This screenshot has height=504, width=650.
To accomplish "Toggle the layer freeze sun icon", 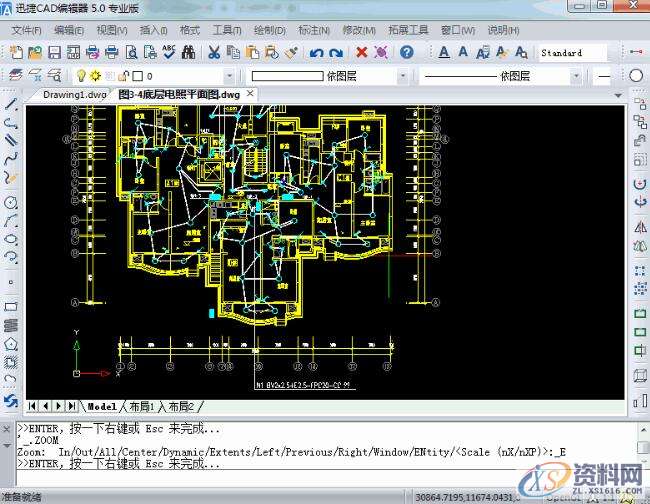I will (95, 76).
